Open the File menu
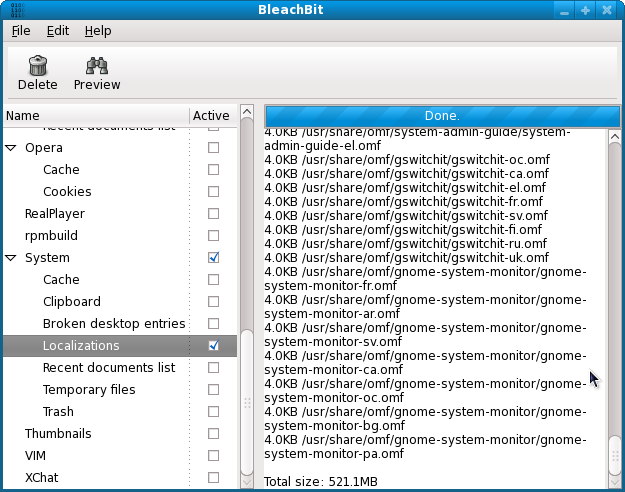625x492 pixels. tap(21, 31)
